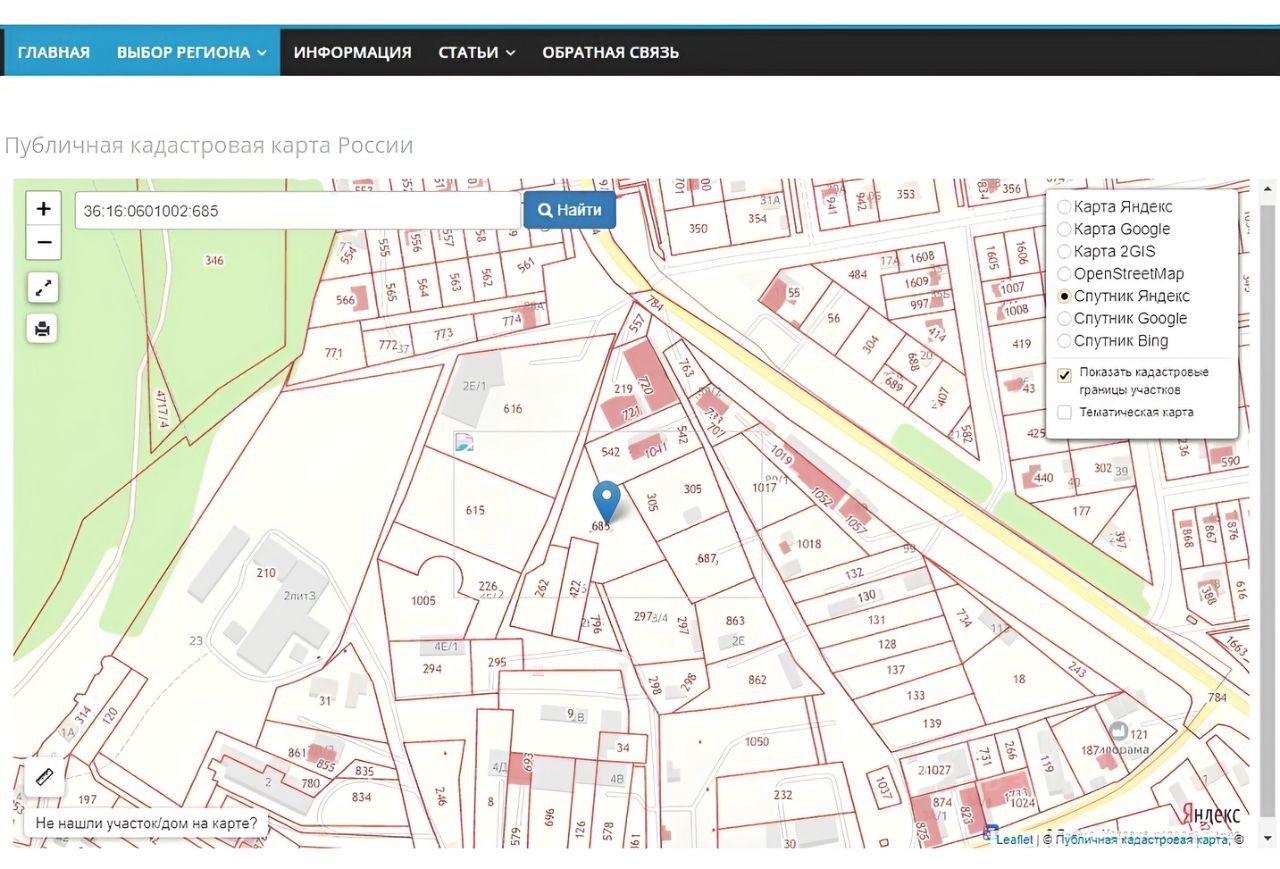Open the ИНФОРМАЦИЯ menu item
The image size is (1280, 869).
tap(353, 52)
